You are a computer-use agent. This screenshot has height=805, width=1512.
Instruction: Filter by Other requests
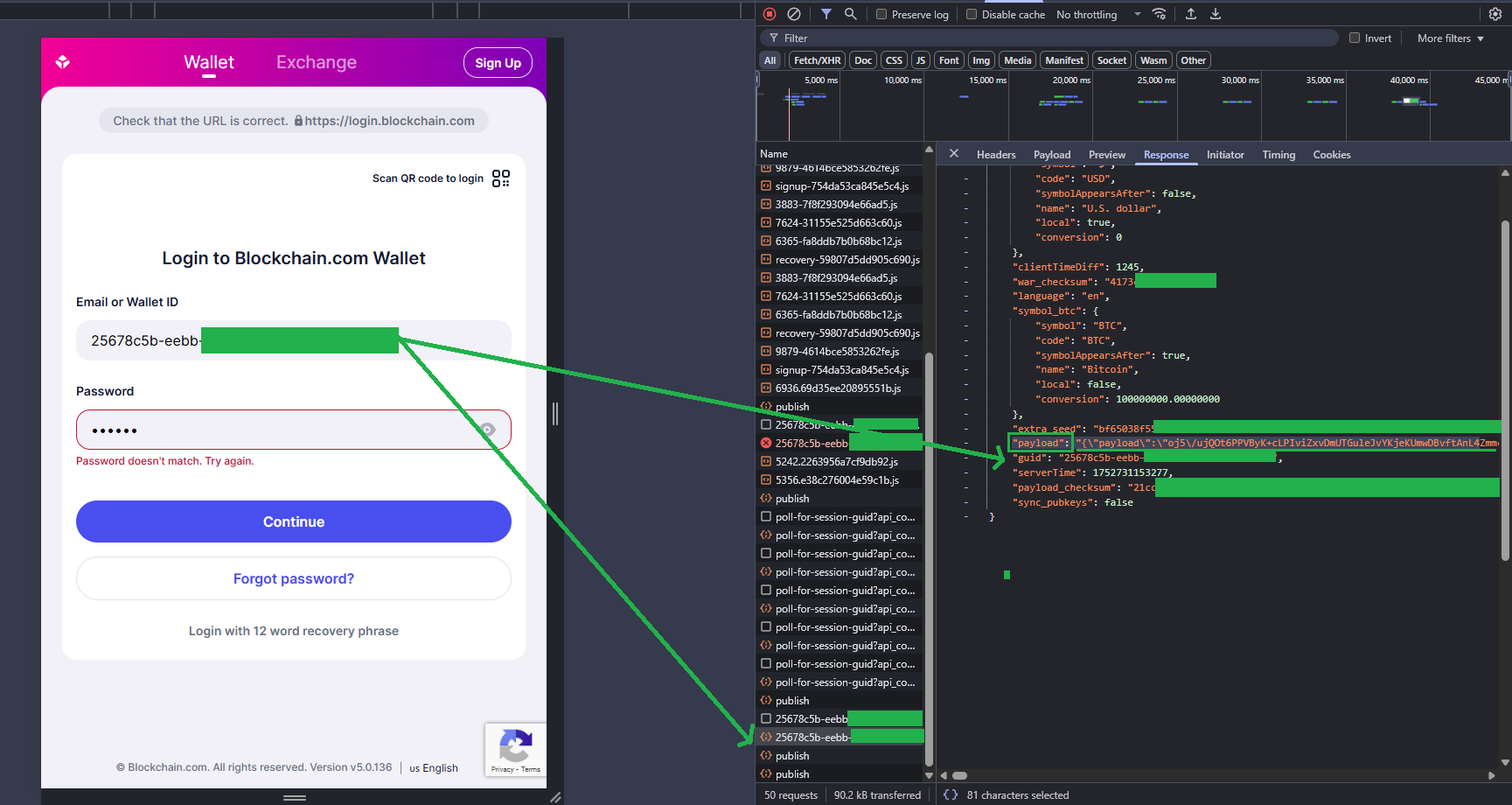coord(1193,60)
